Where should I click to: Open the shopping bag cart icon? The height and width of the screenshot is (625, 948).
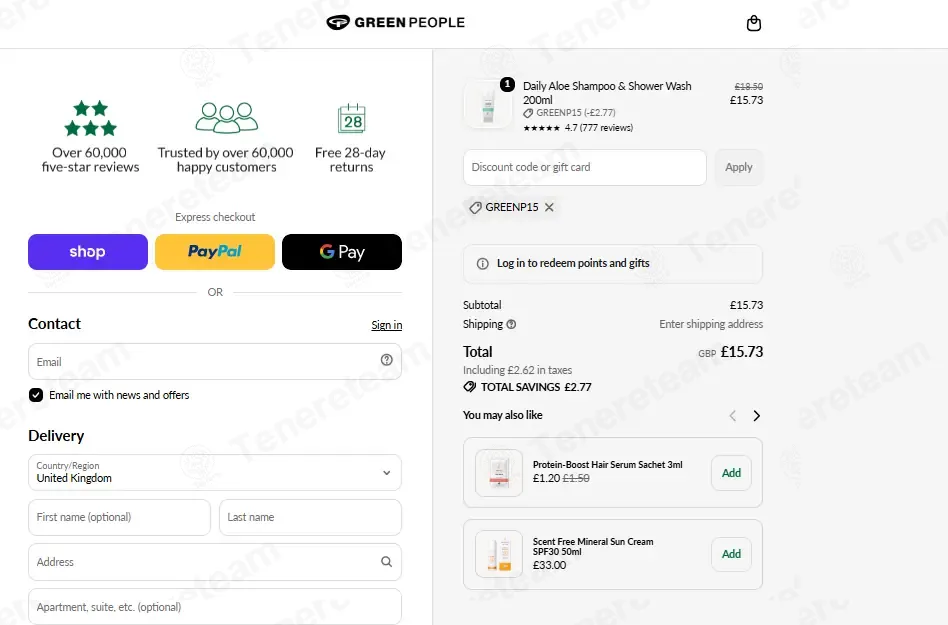click(753, 24)
